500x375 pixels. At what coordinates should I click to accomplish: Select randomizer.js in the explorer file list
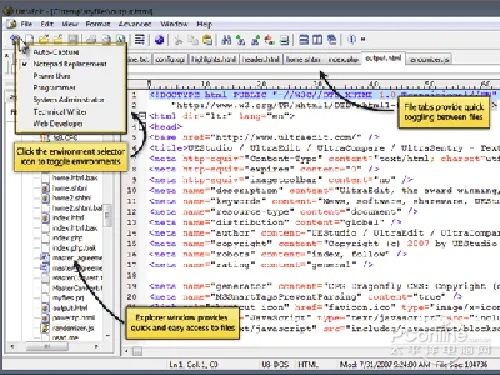pyautogui.click(x=73, y=328)
